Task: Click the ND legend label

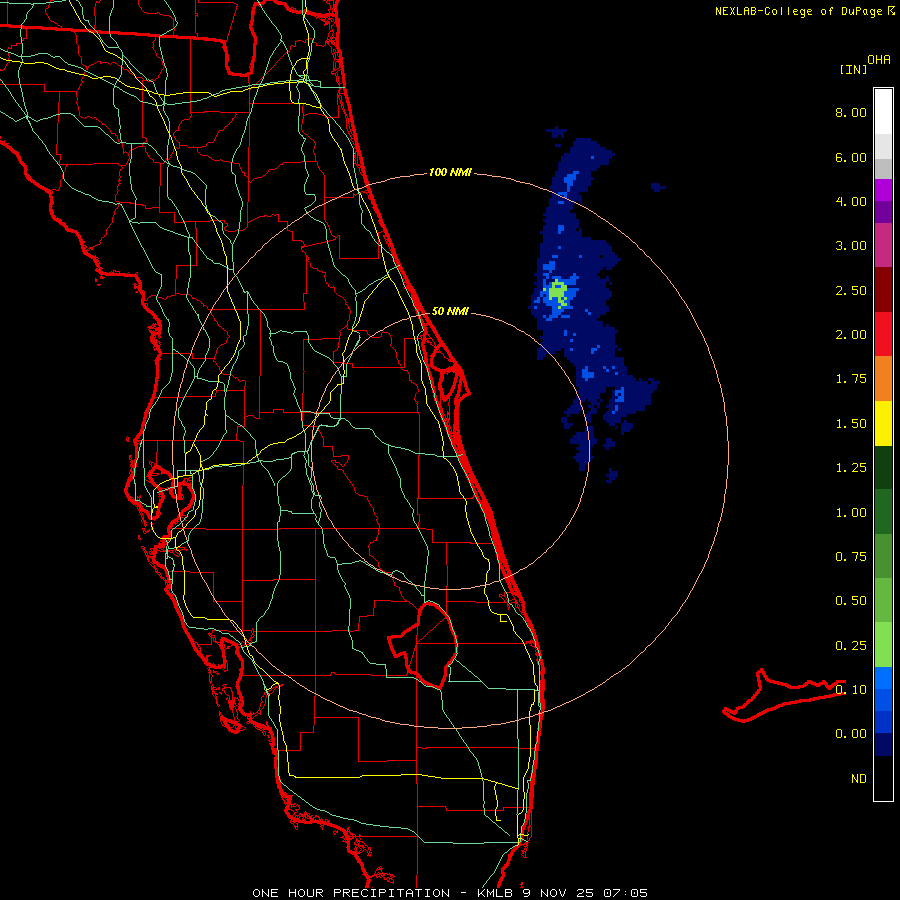Action: (859, 779)
